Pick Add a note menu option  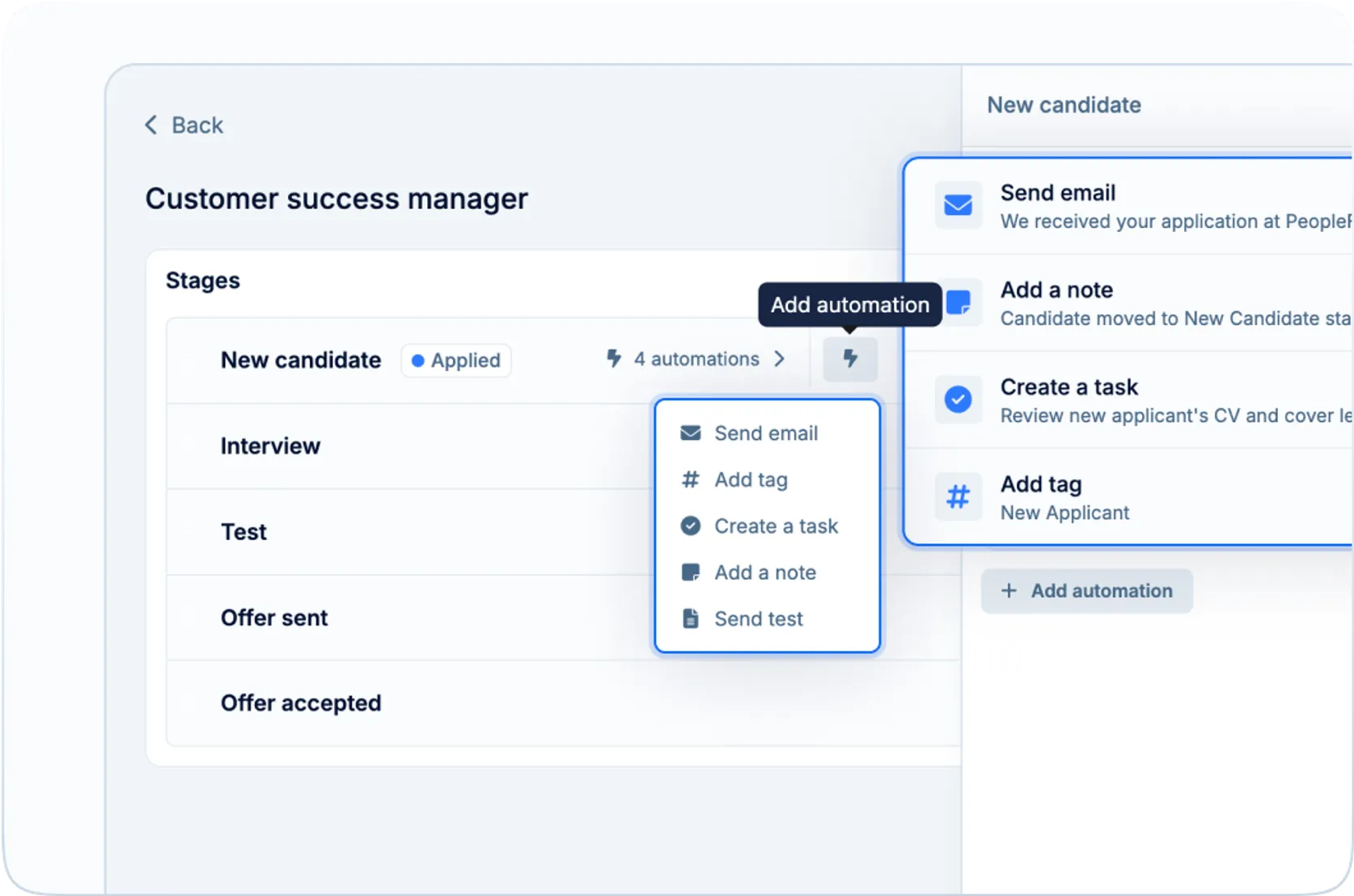click(x=764, y=573)
